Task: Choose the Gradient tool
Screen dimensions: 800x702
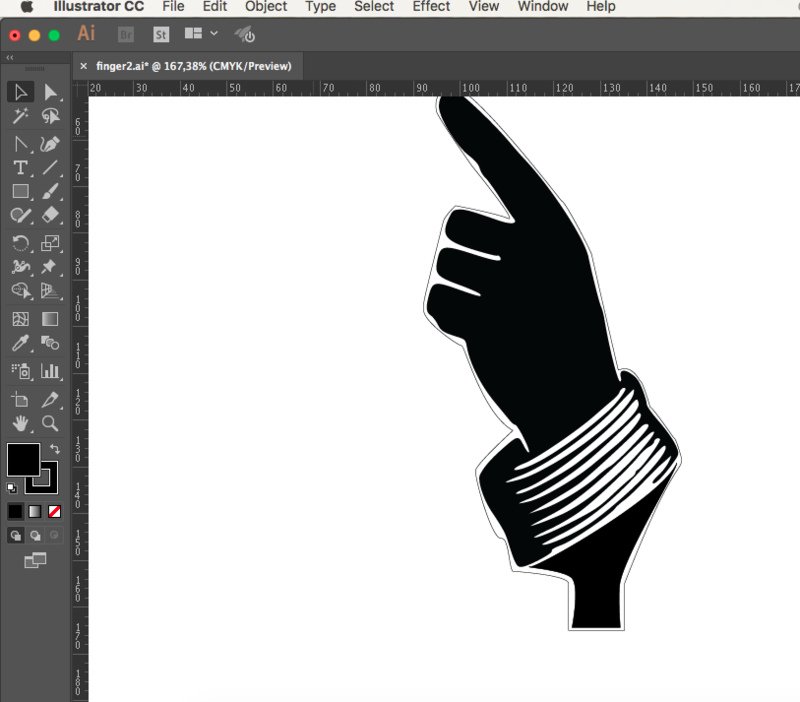Action: (x=50, y=319)
